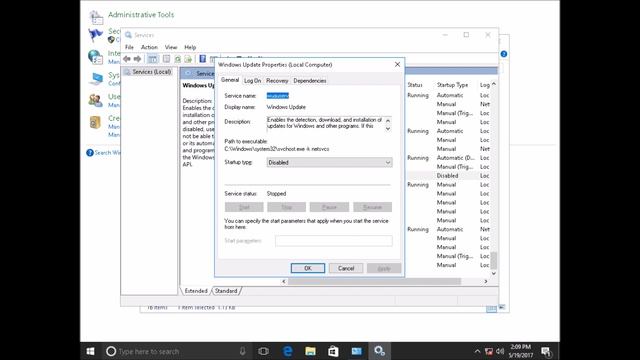Switch to the Dependencies tab
This screenshot has height=360, width=640.
[310, 81]
